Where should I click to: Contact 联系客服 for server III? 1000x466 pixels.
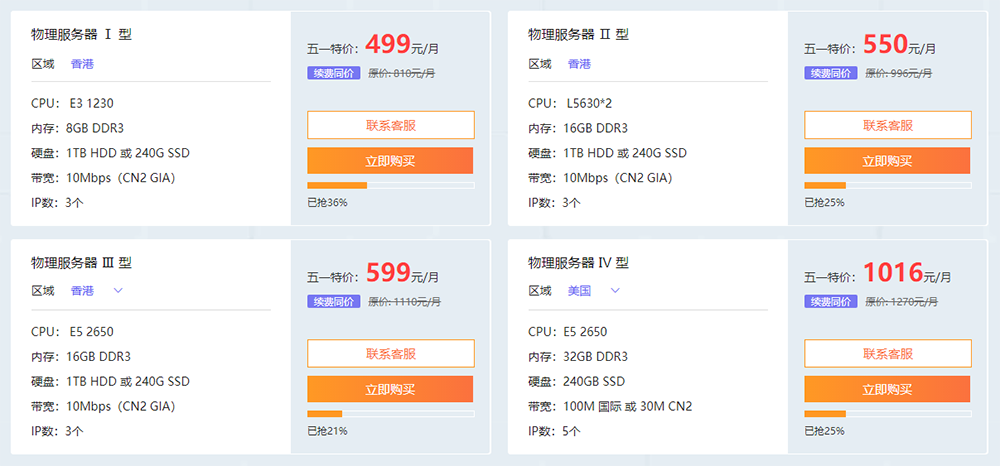pos(391,353)
